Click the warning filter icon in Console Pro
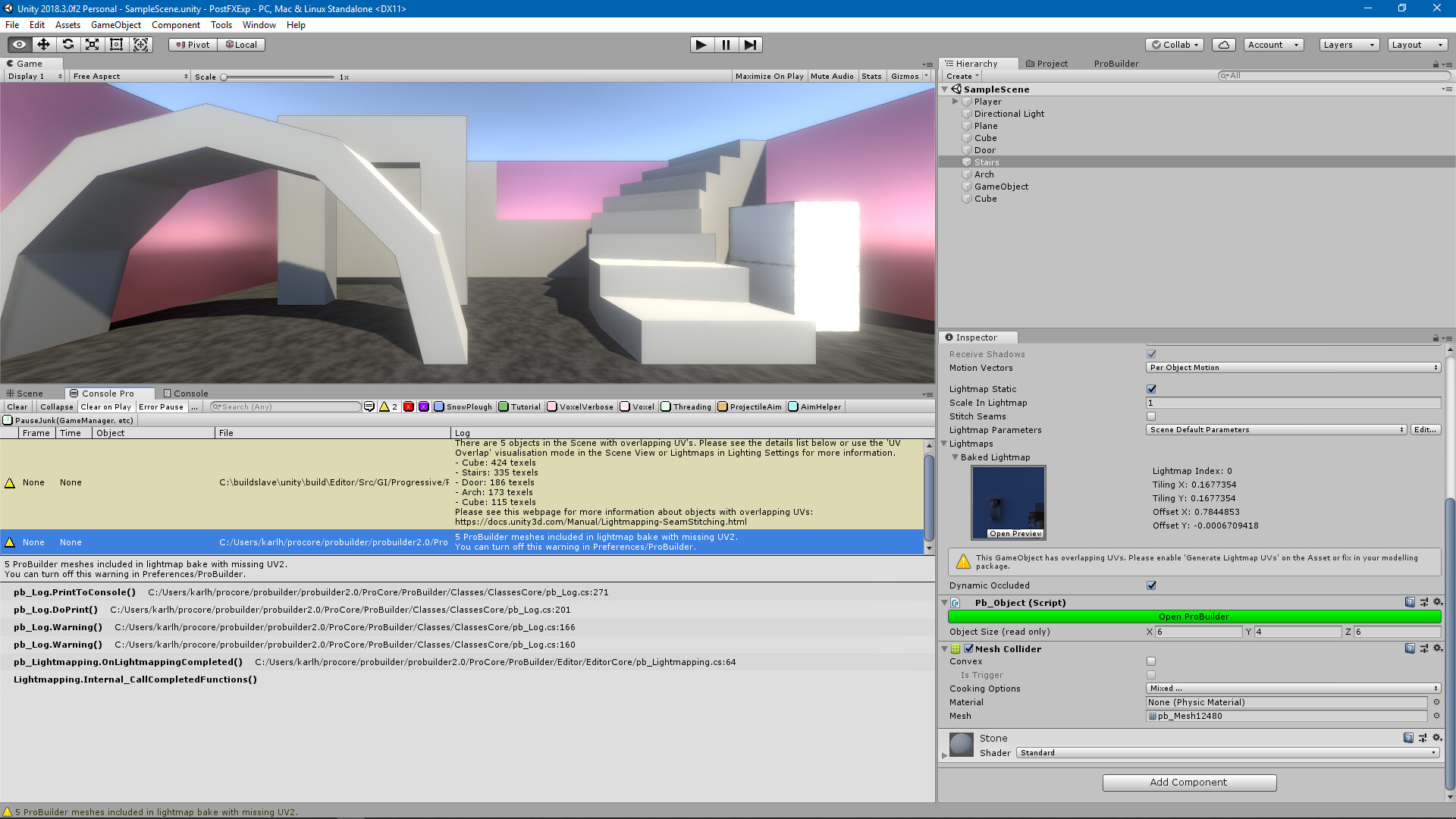 [x=384, y=406]
